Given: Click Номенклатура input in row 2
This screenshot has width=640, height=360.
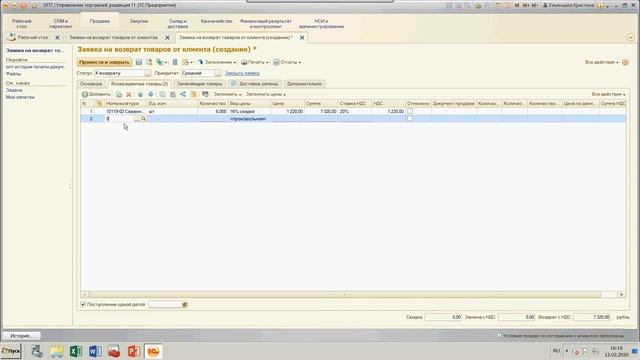Looking at the screenshot, I should pyautogui.click(x=120, y=118).
